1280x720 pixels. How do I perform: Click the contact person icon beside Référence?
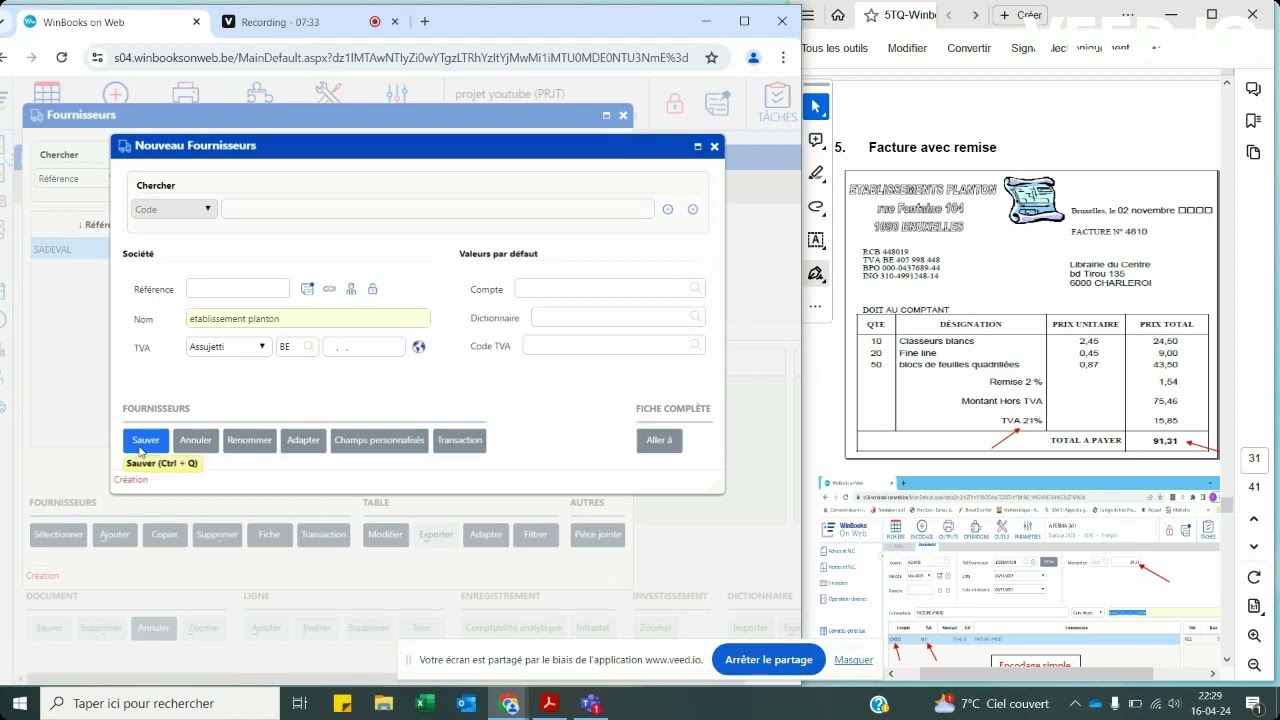point(351,289)
